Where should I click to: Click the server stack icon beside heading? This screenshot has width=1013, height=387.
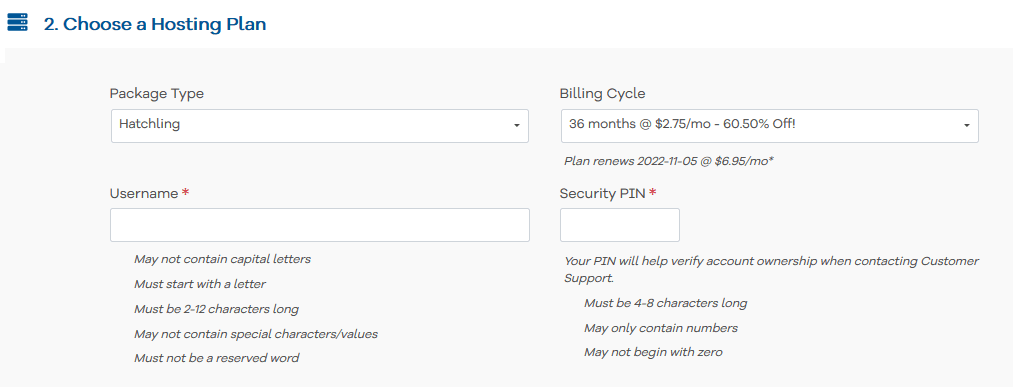[17, 23]
